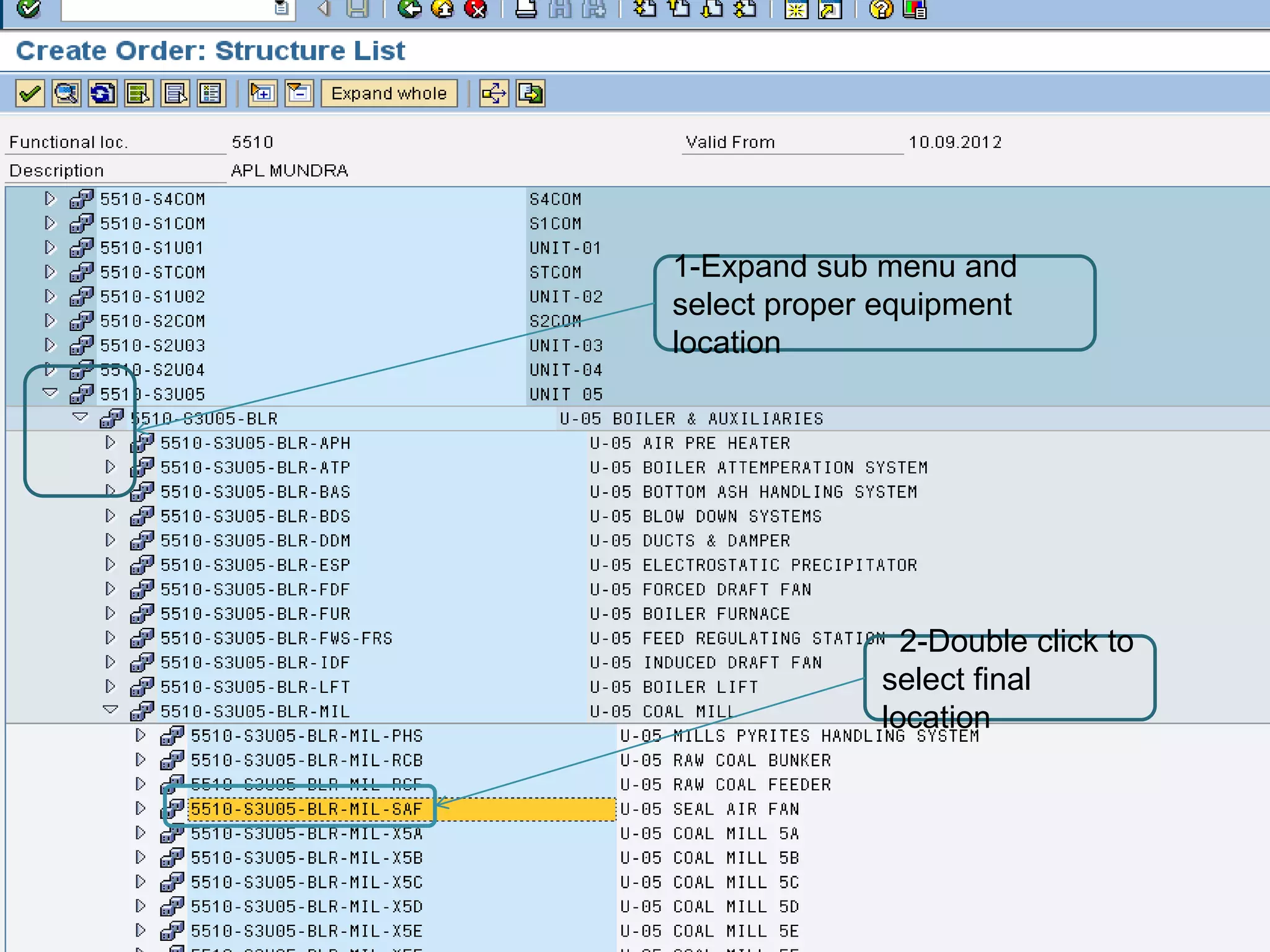
Task: Click the small left triangle beside the command field
Action: point(323,8)
